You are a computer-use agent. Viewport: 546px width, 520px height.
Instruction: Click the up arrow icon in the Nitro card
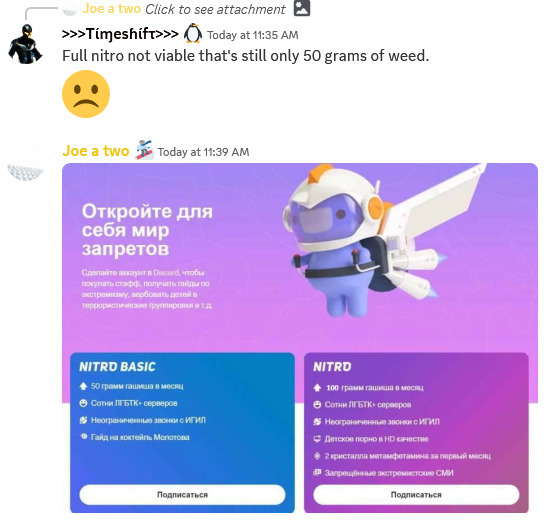pyautogui.click(x=317, y=388)
